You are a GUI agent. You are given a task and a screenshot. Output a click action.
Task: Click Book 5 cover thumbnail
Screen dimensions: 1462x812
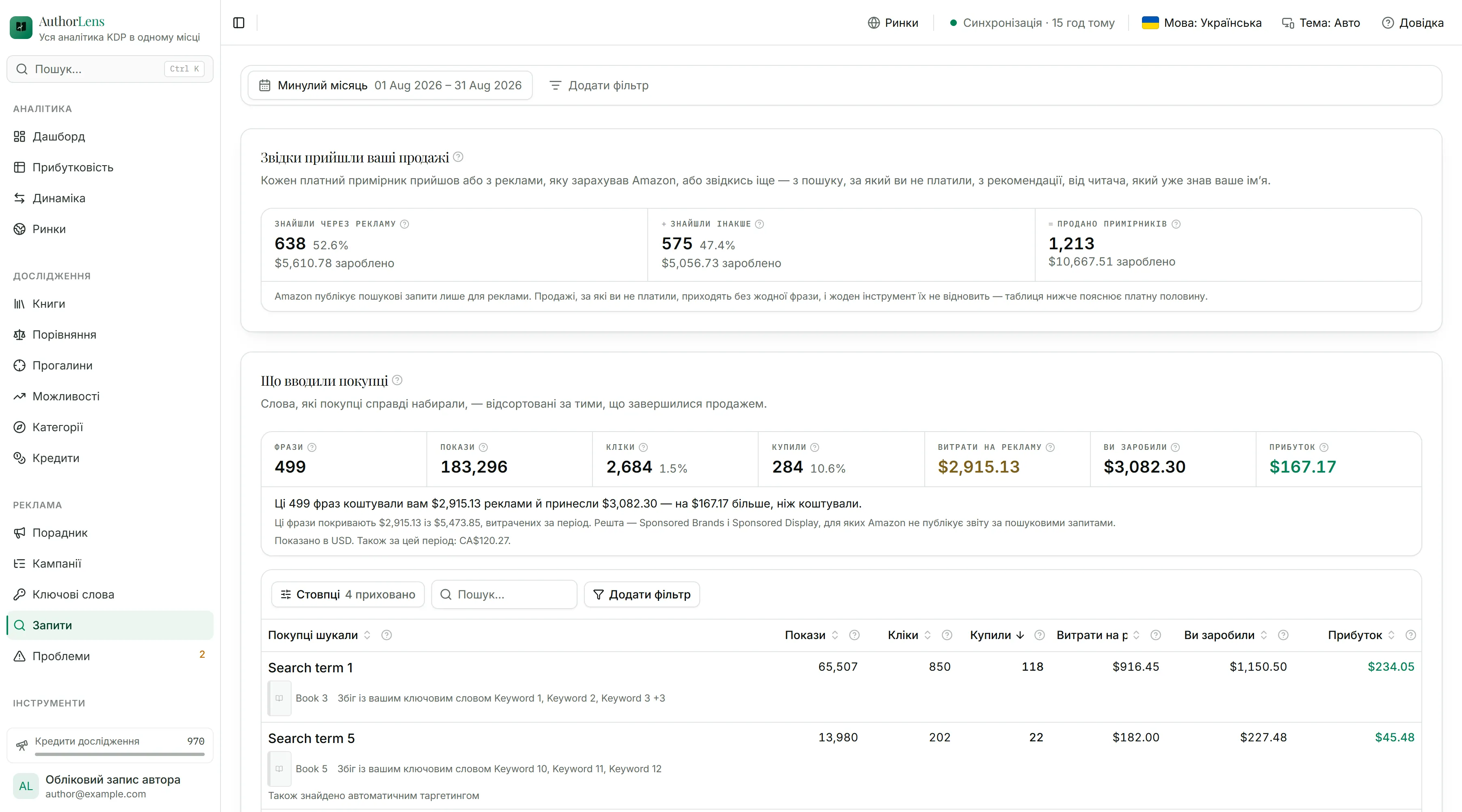(x=279, y=768)
